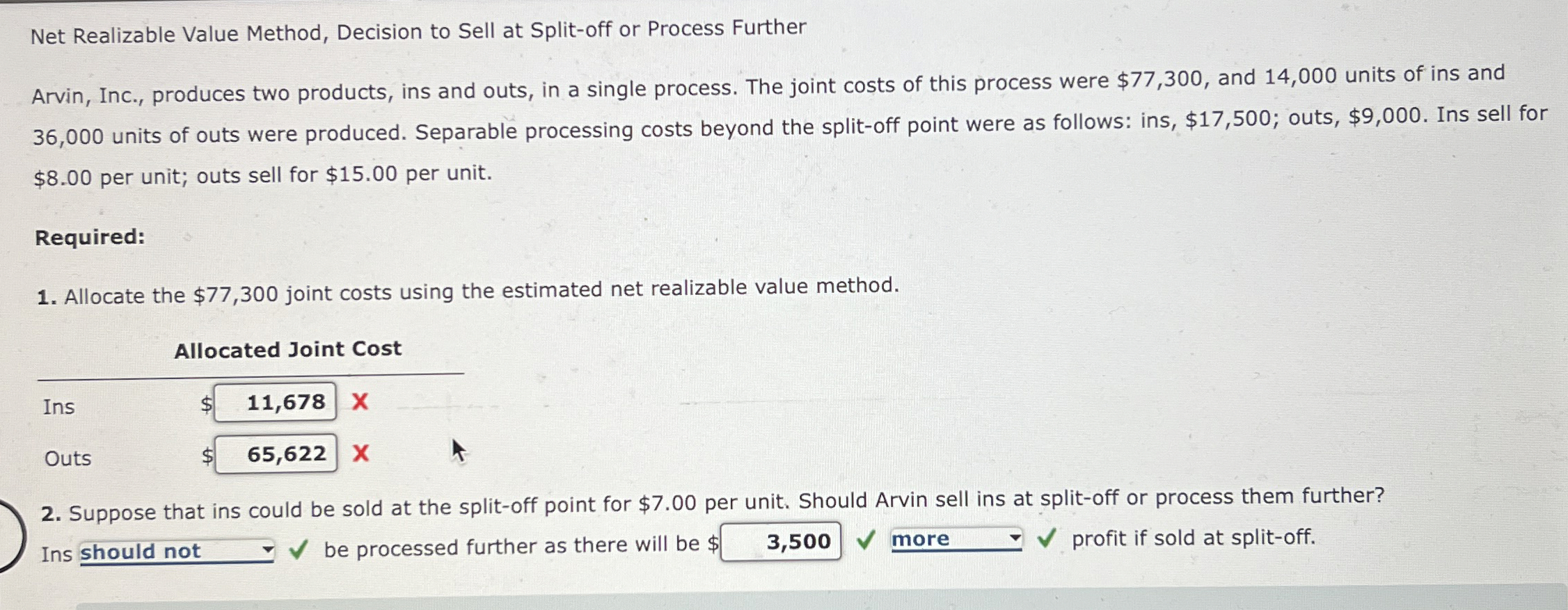Click the red X beside the Ins amount
The image size is (1568, 610).
(x=360, y=401)
